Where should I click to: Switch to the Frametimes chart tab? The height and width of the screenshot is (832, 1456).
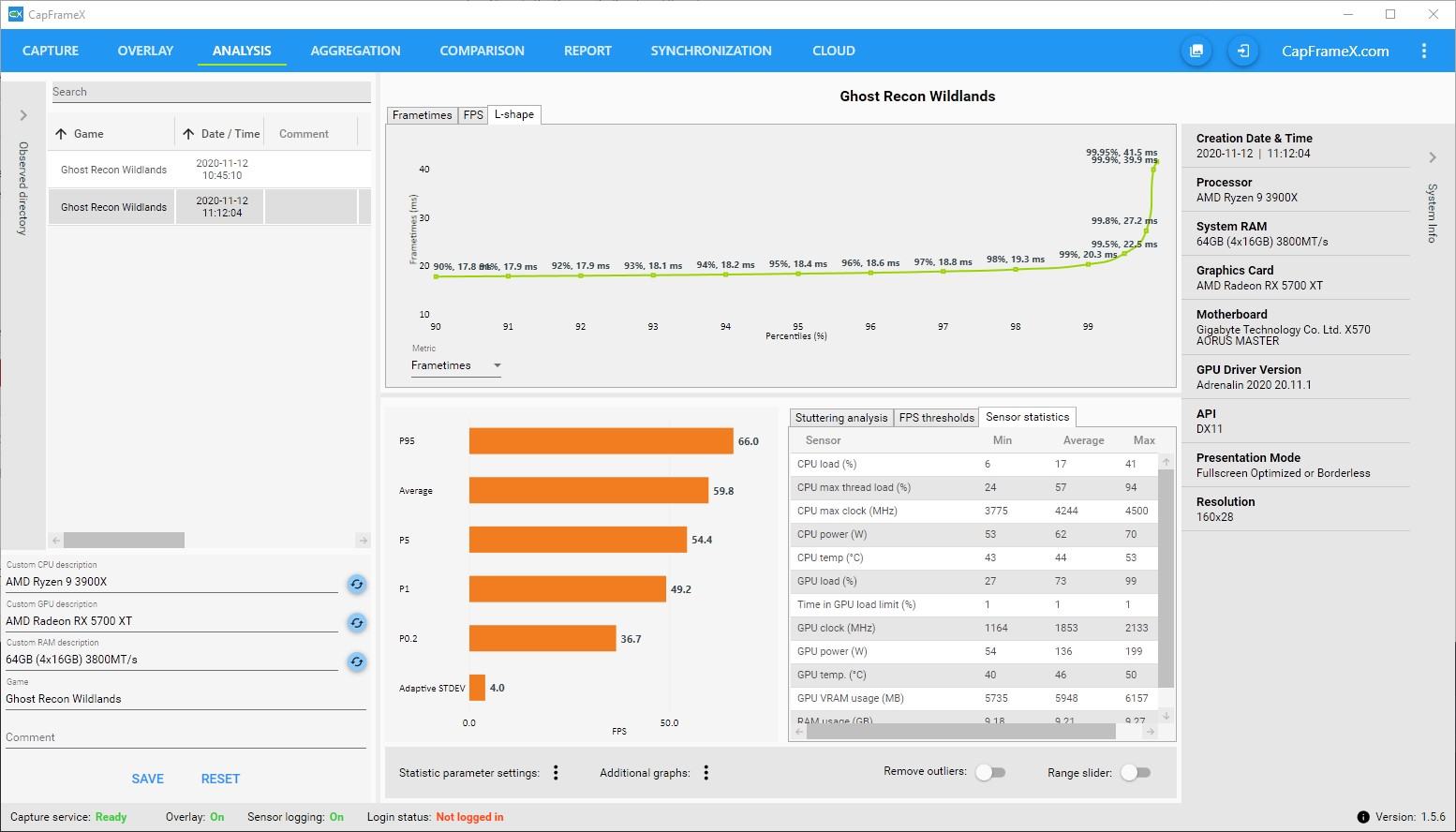coord(422,114)
